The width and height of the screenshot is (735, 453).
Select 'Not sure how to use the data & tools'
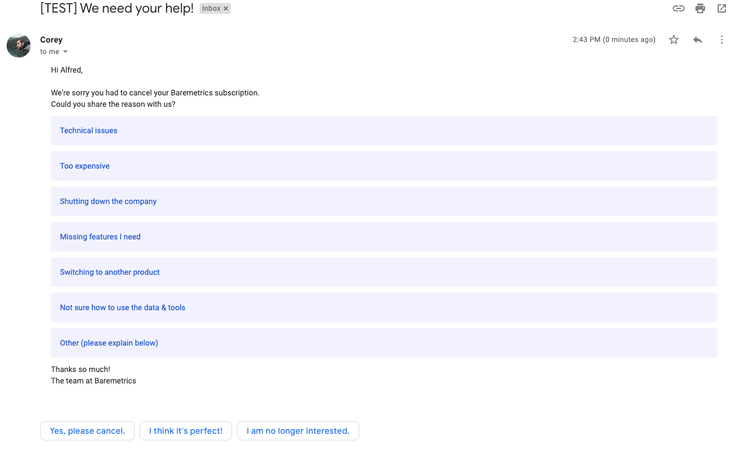click(x=122, y=308)
